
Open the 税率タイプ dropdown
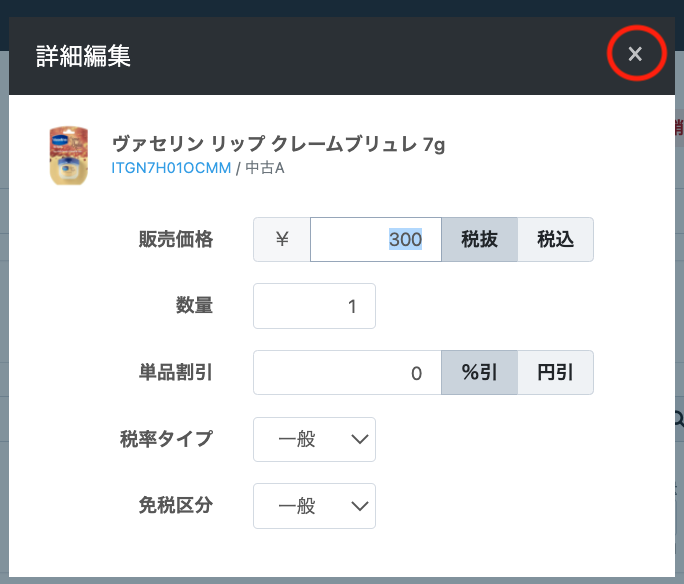314,440
